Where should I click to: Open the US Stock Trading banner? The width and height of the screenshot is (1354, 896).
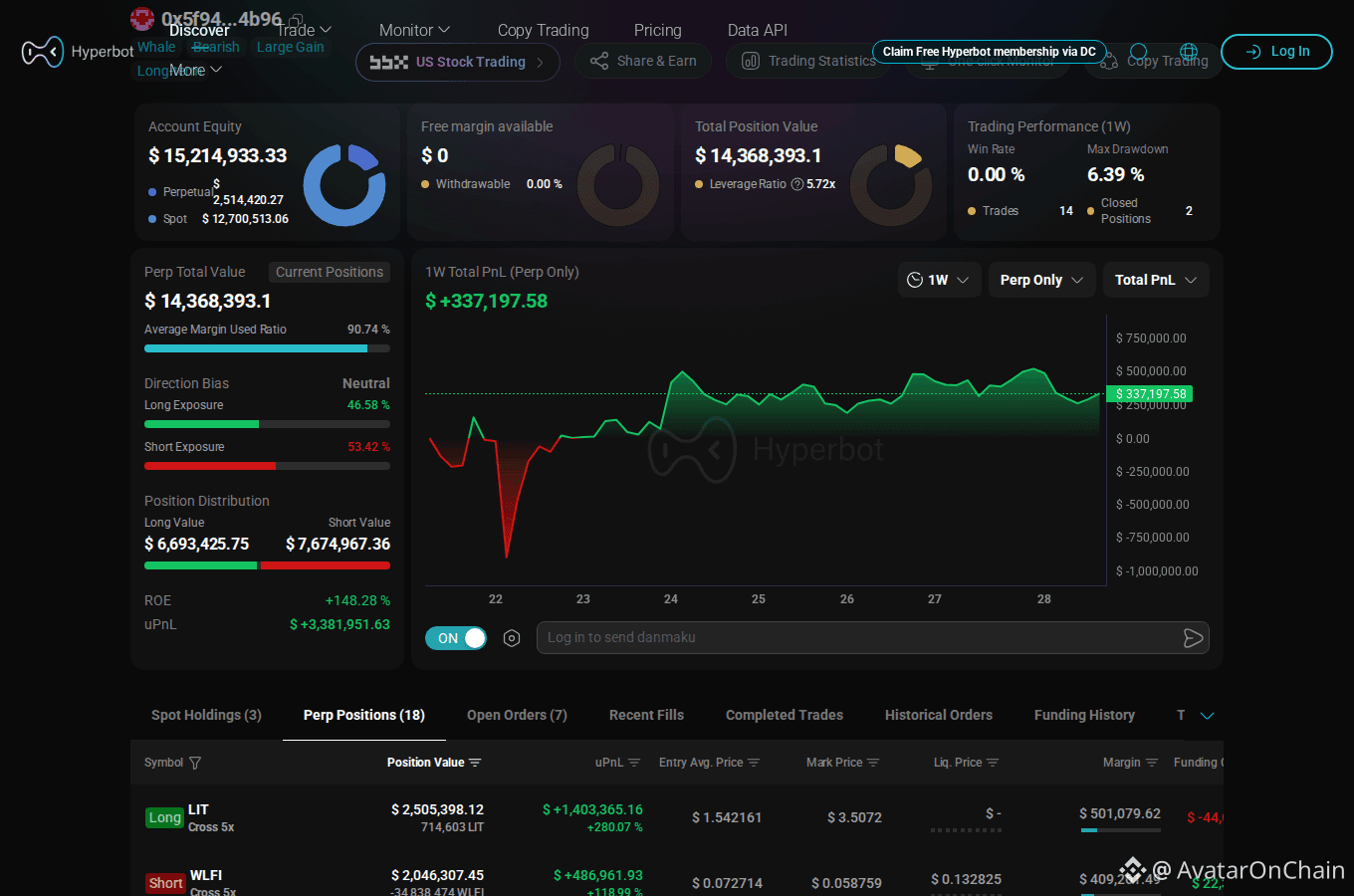(458, 62)
